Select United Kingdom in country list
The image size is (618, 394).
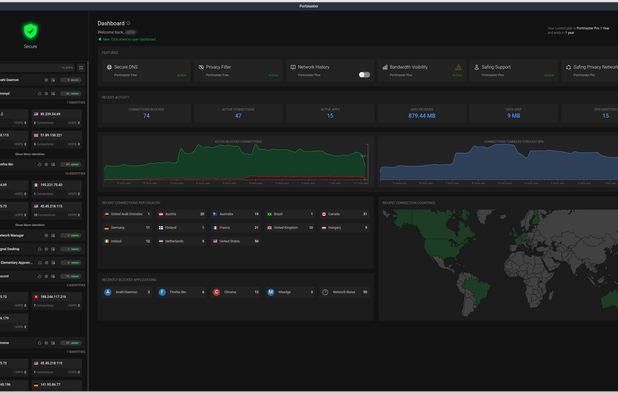[x=290, y=228]
